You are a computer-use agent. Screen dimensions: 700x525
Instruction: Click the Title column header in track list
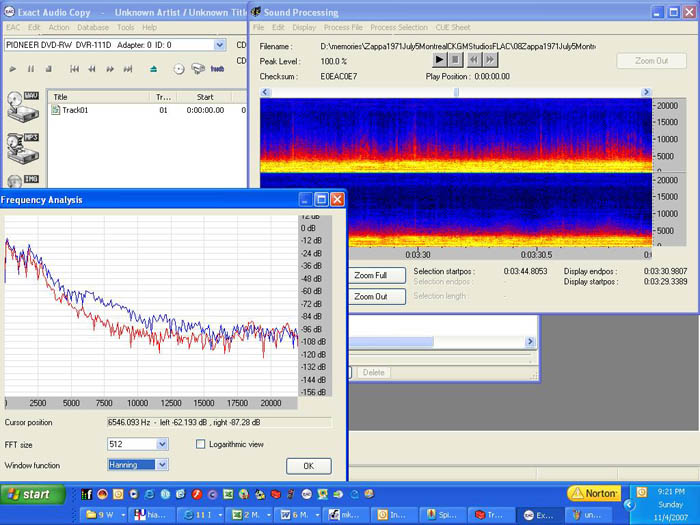tap(98, 97)
